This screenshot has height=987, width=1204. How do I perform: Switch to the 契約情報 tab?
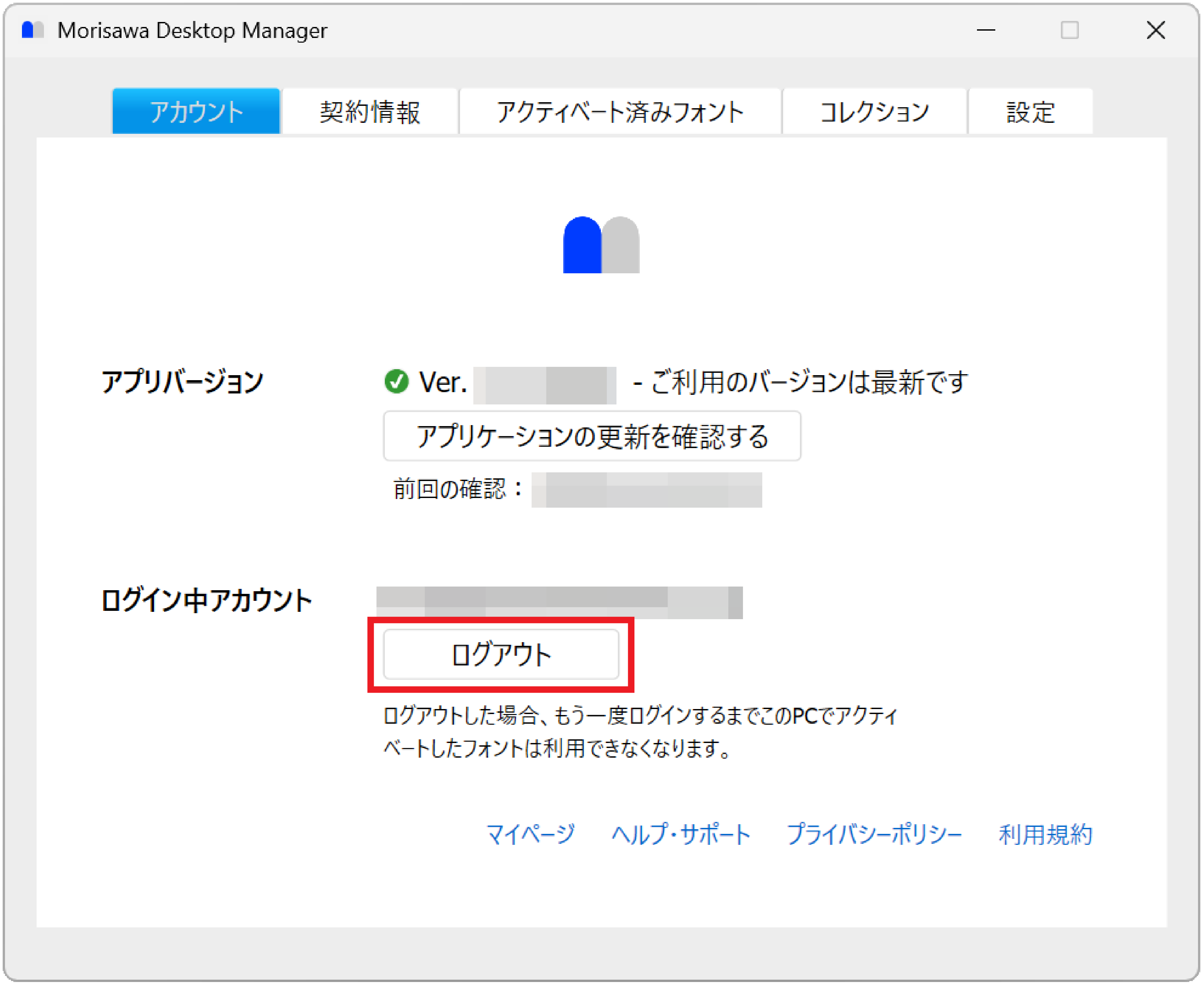pos(370,112)
